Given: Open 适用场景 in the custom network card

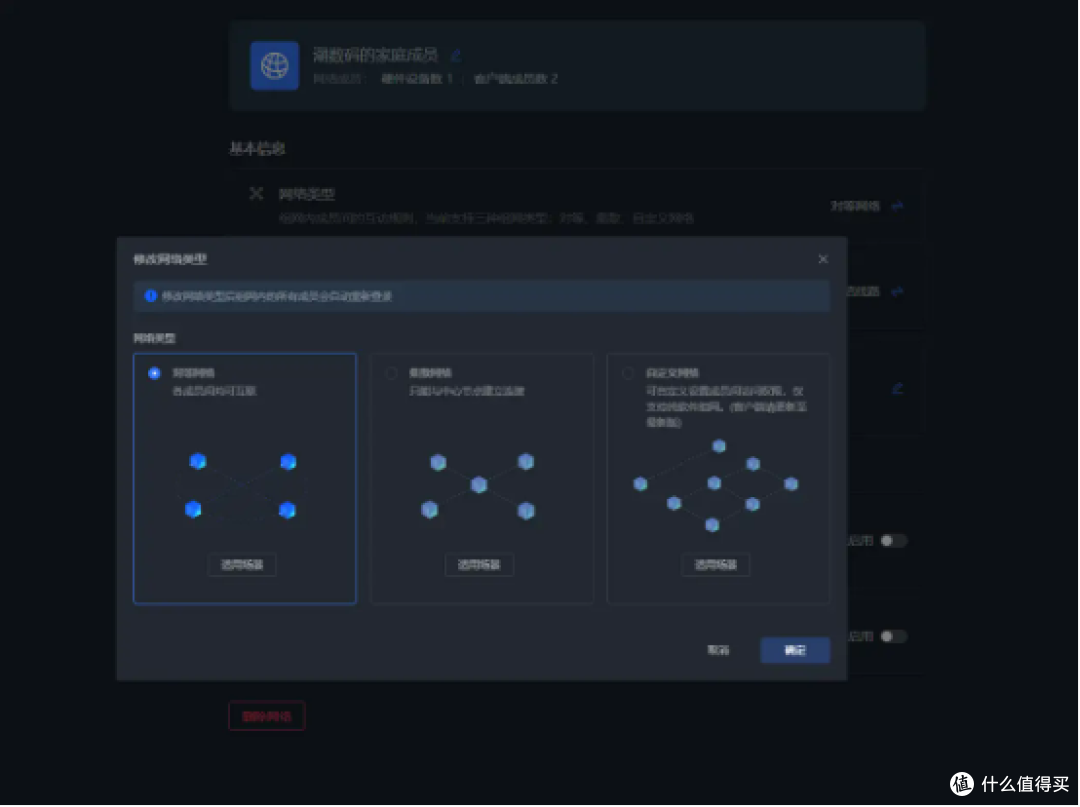Looking at the screenshot, I should tap(716, 565).
